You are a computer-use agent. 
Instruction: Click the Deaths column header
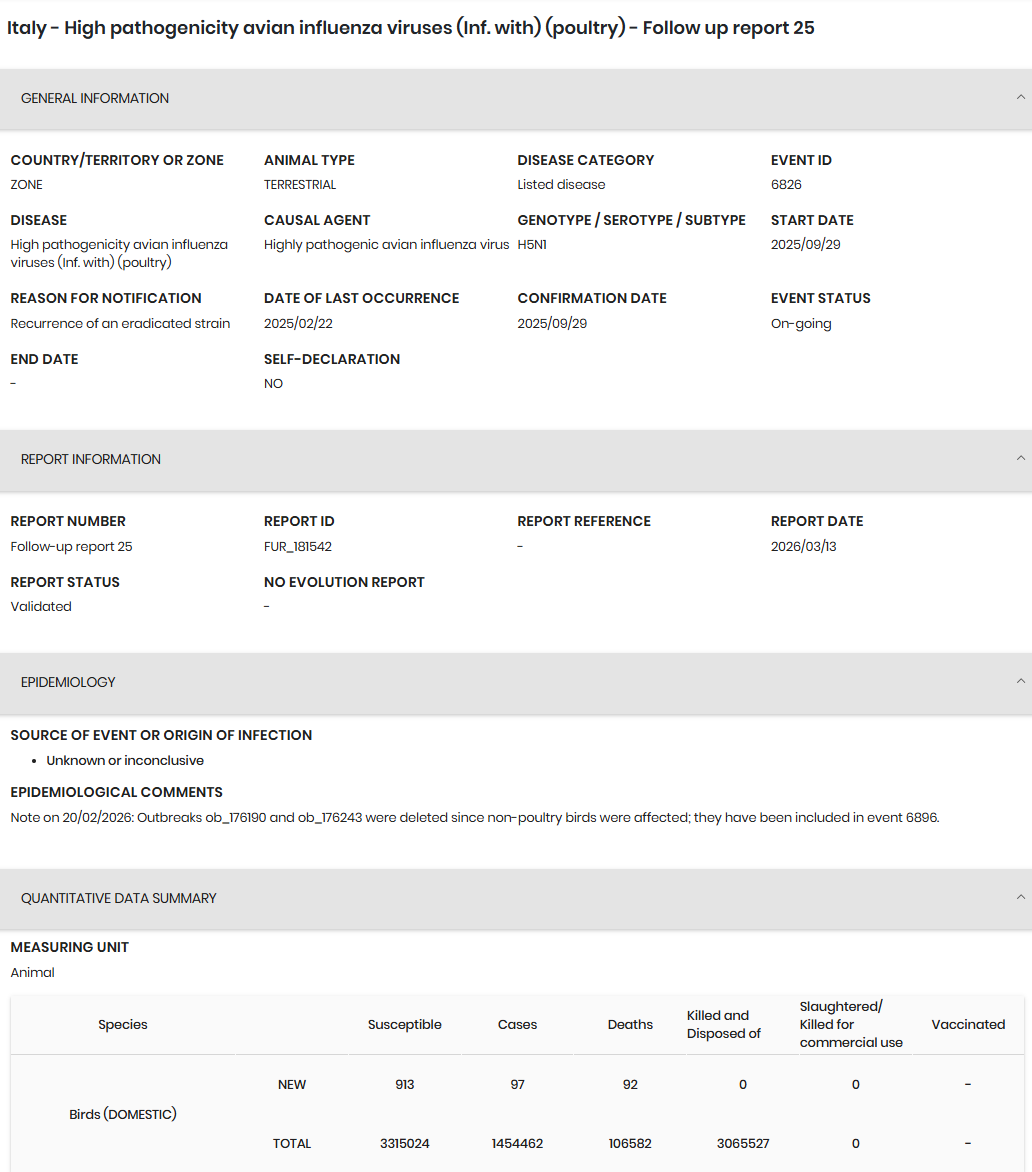coord(630,1024)
